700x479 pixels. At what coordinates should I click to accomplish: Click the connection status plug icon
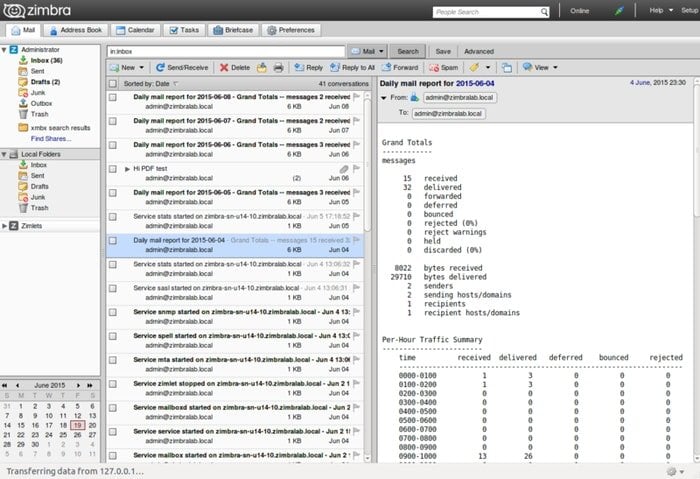[619, 11]
